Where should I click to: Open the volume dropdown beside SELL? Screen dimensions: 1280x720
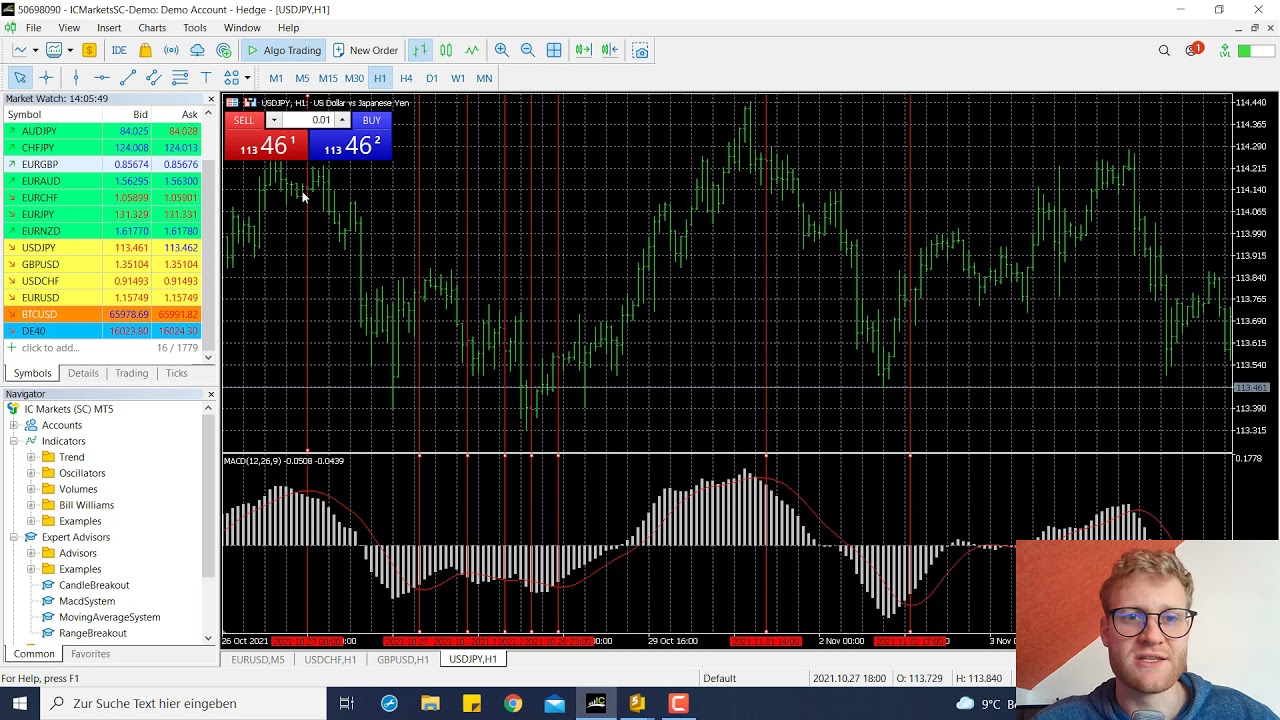pyautogui.click(x=273, y=120)
